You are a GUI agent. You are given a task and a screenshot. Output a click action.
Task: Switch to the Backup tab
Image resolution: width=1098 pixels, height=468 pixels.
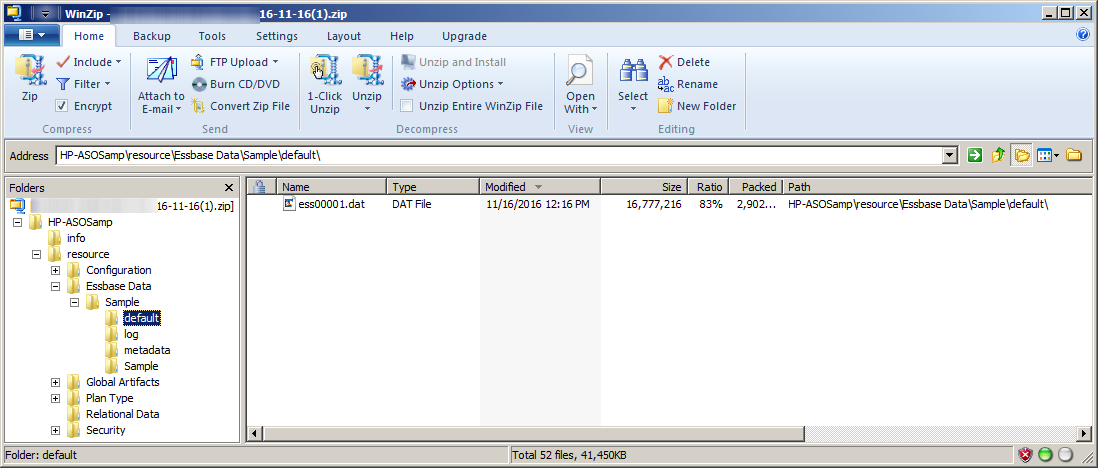[x=151, y=36]
